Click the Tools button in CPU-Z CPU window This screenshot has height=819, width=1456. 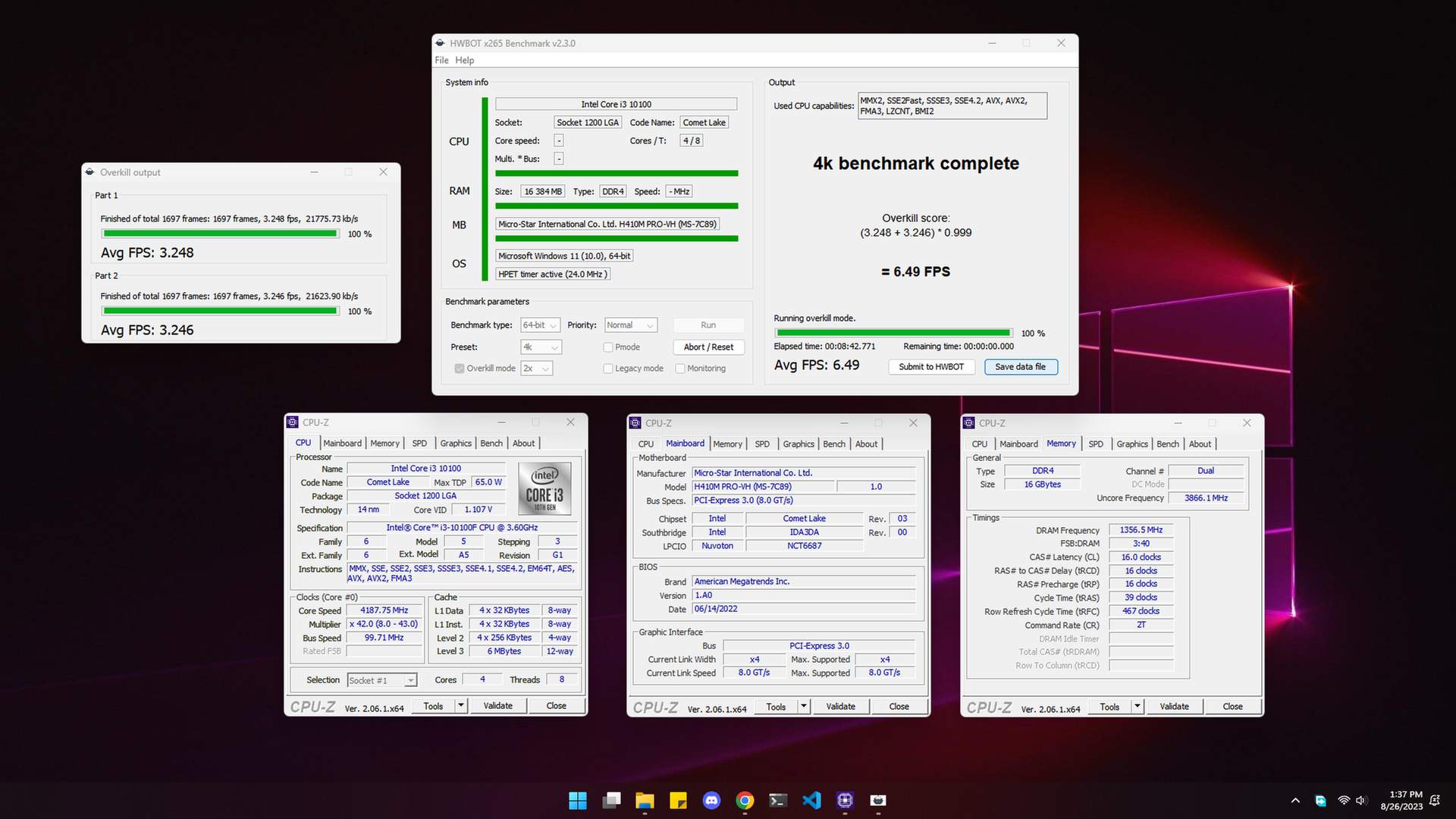click(x=433, y=706)
